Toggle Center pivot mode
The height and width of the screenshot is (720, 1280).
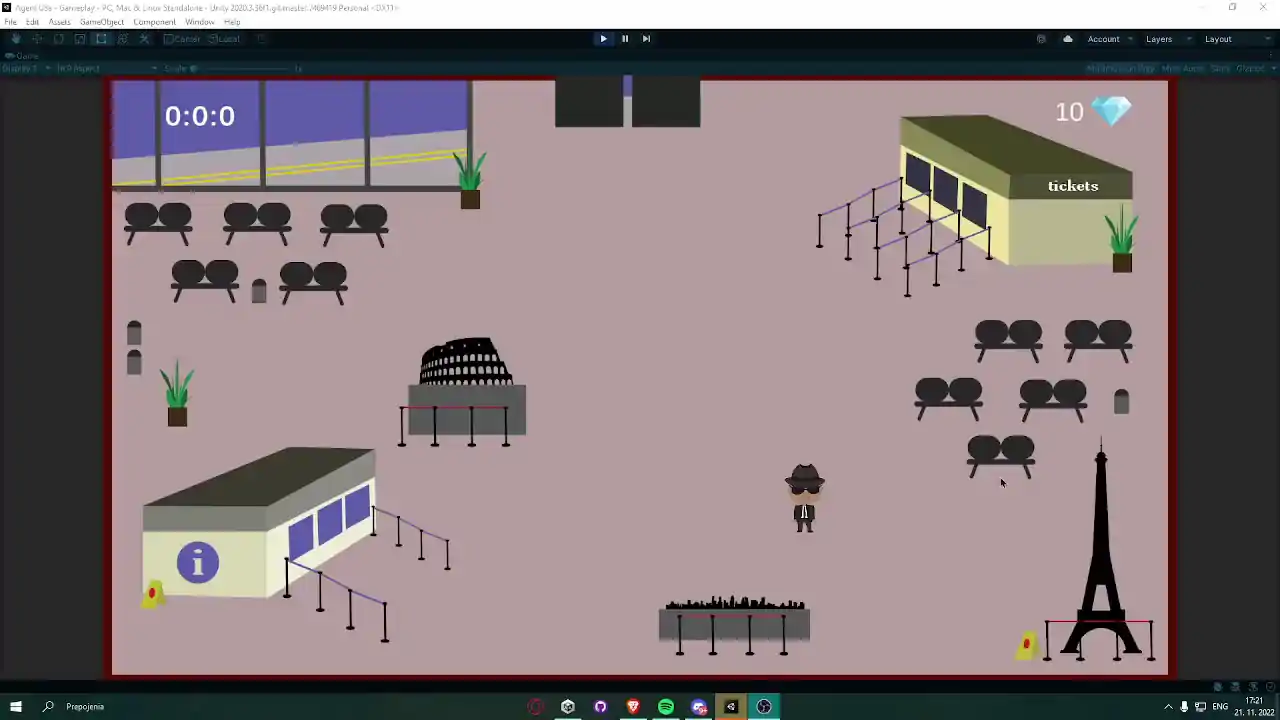click(x=182, y=39)
